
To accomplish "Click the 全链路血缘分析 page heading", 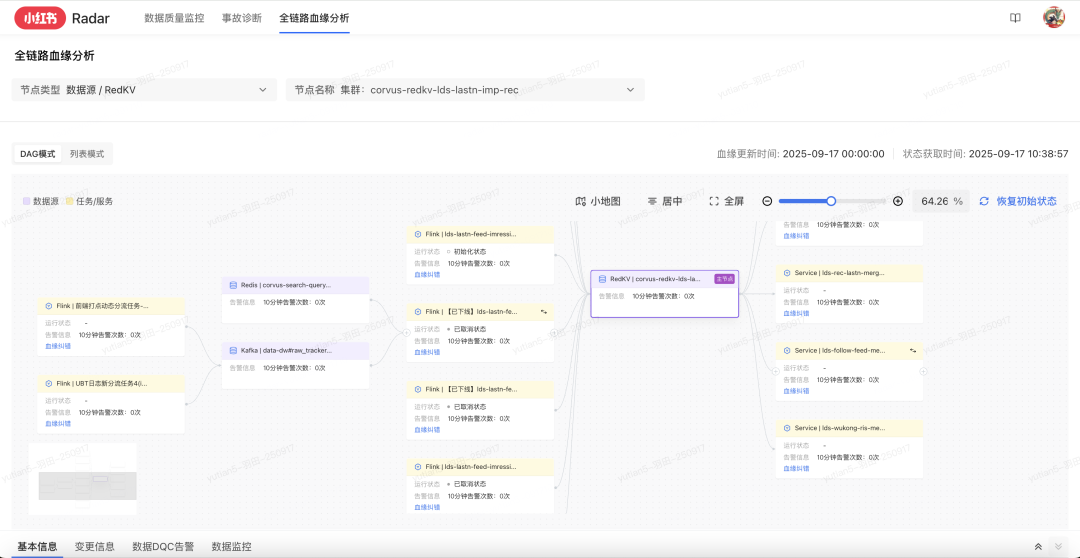I will click(54, 56).
